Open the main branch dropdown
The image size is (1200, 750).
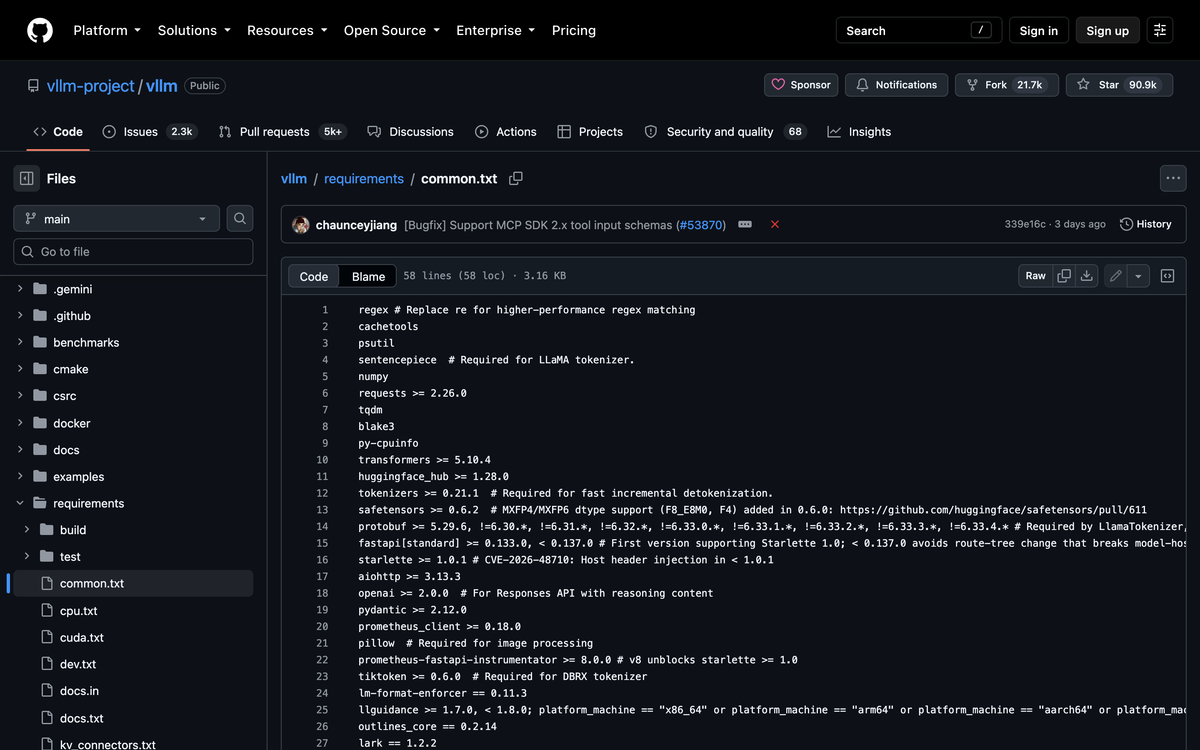pos(116,218)
